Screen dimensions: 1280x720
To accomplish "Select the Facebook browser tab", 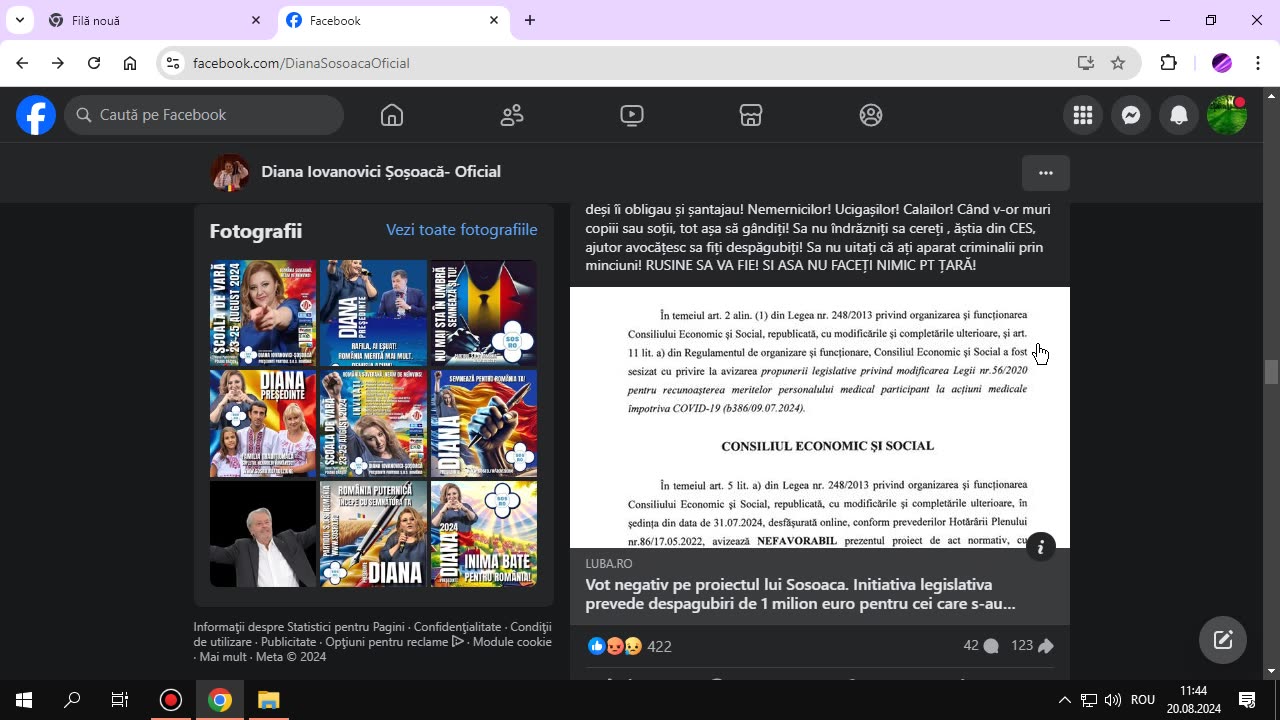I will [x=392, y=20].
